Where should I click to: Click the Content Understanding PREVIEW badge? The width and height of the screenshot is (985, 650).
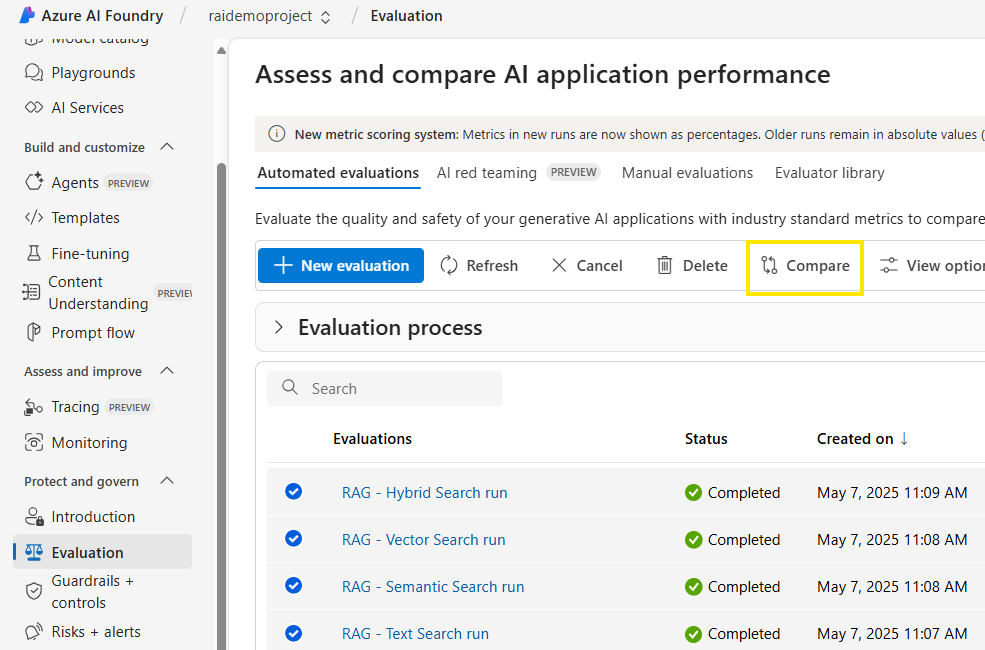(x=173, y=293)
